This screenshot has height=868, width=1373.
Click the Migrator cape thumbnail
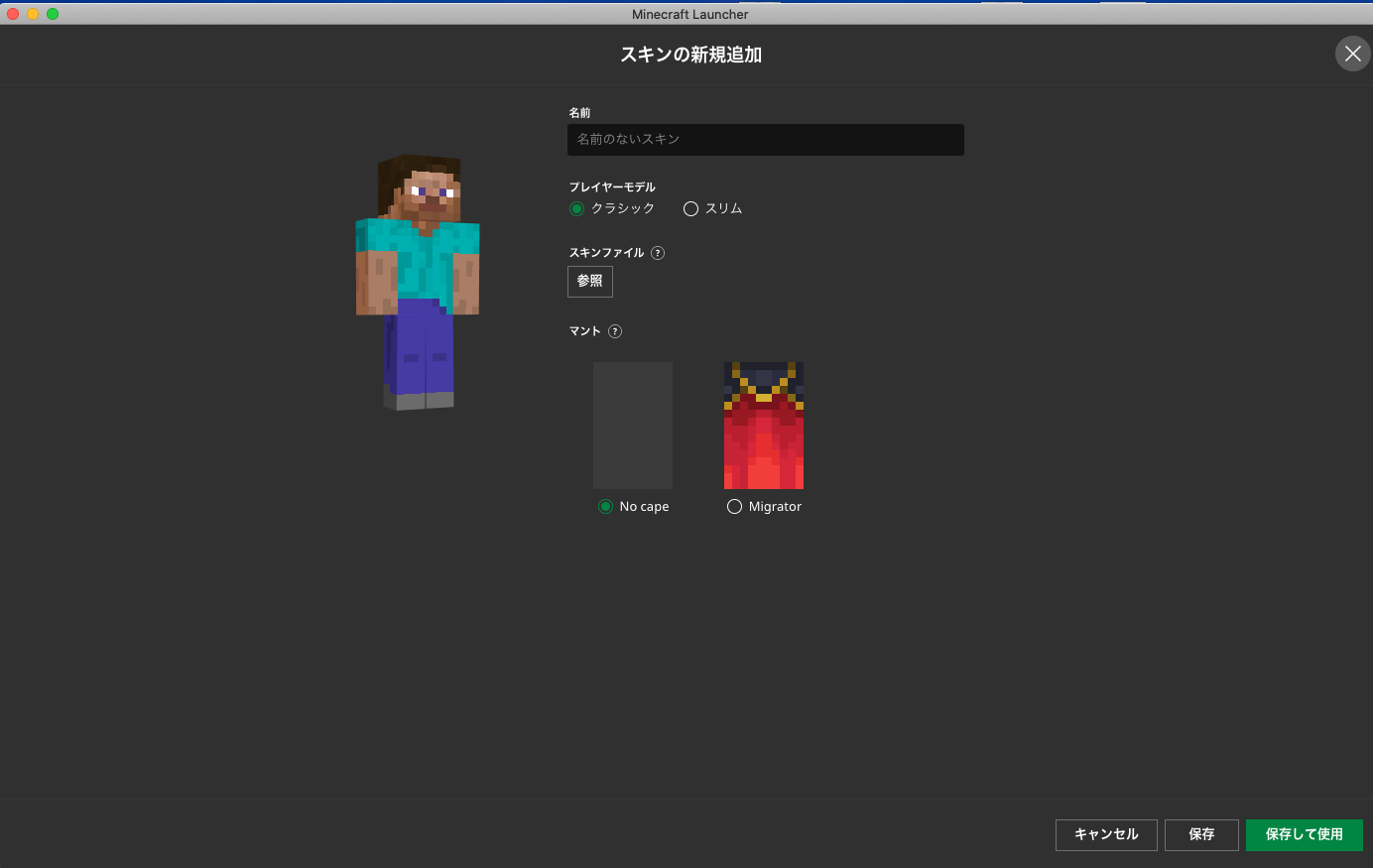tap(764, 426)
